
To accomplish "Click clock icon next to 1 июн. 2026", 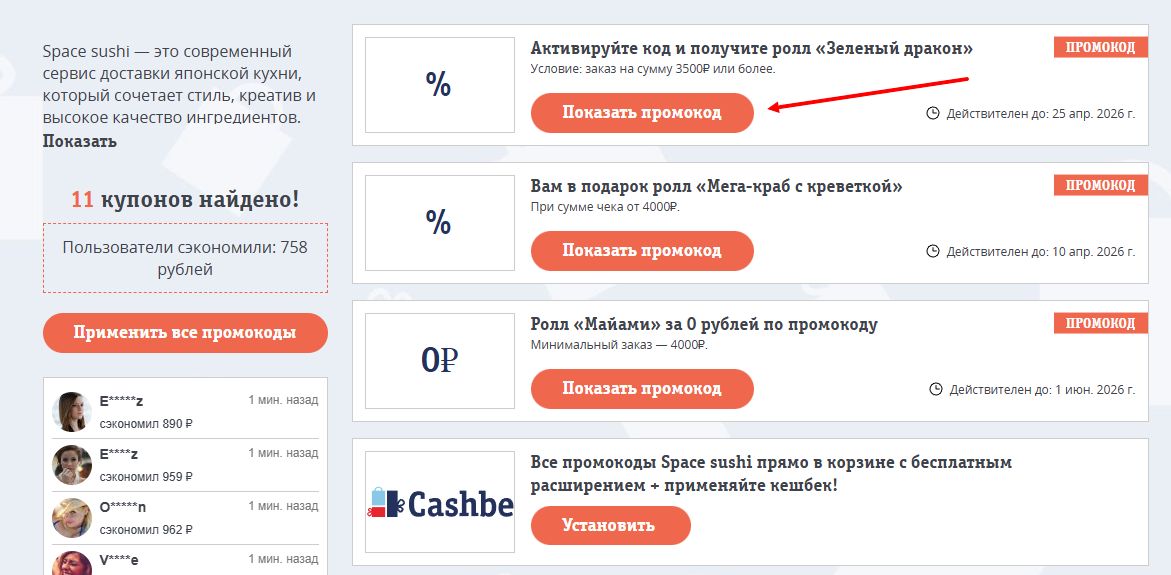I will [x=935, y=389].
